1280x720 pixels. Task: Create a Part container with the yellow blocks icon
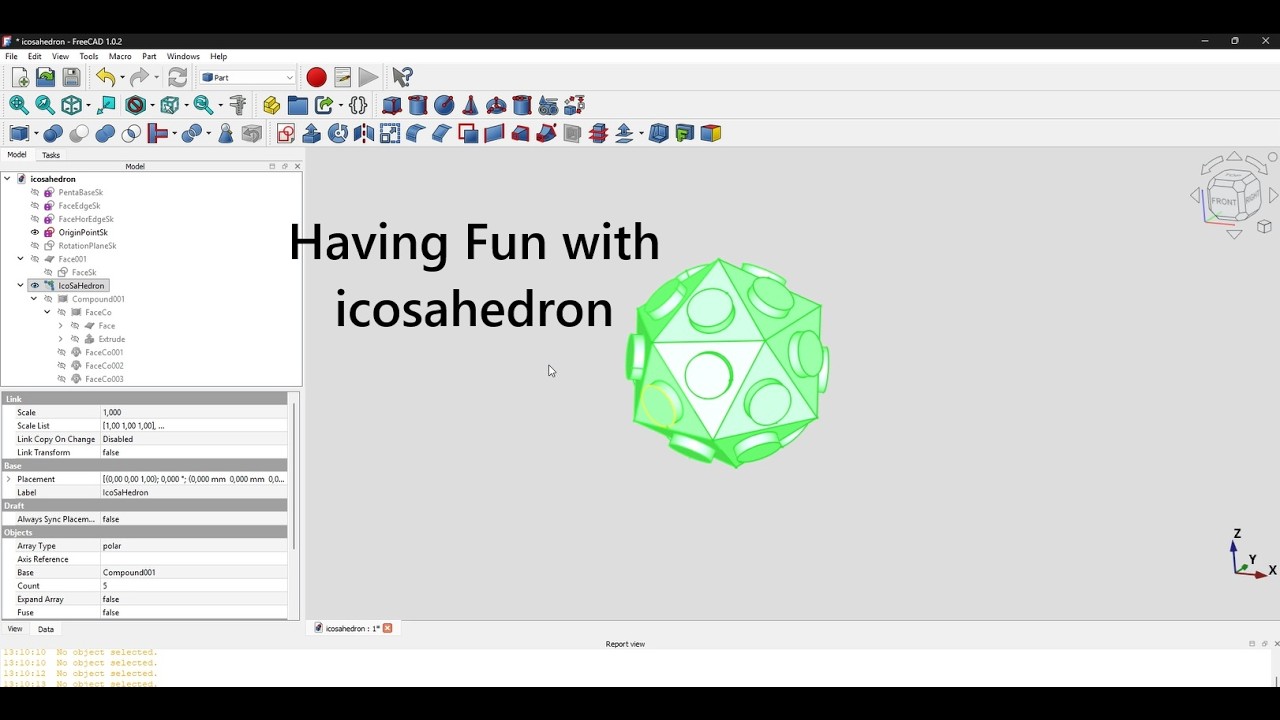[x=271, y=105]
